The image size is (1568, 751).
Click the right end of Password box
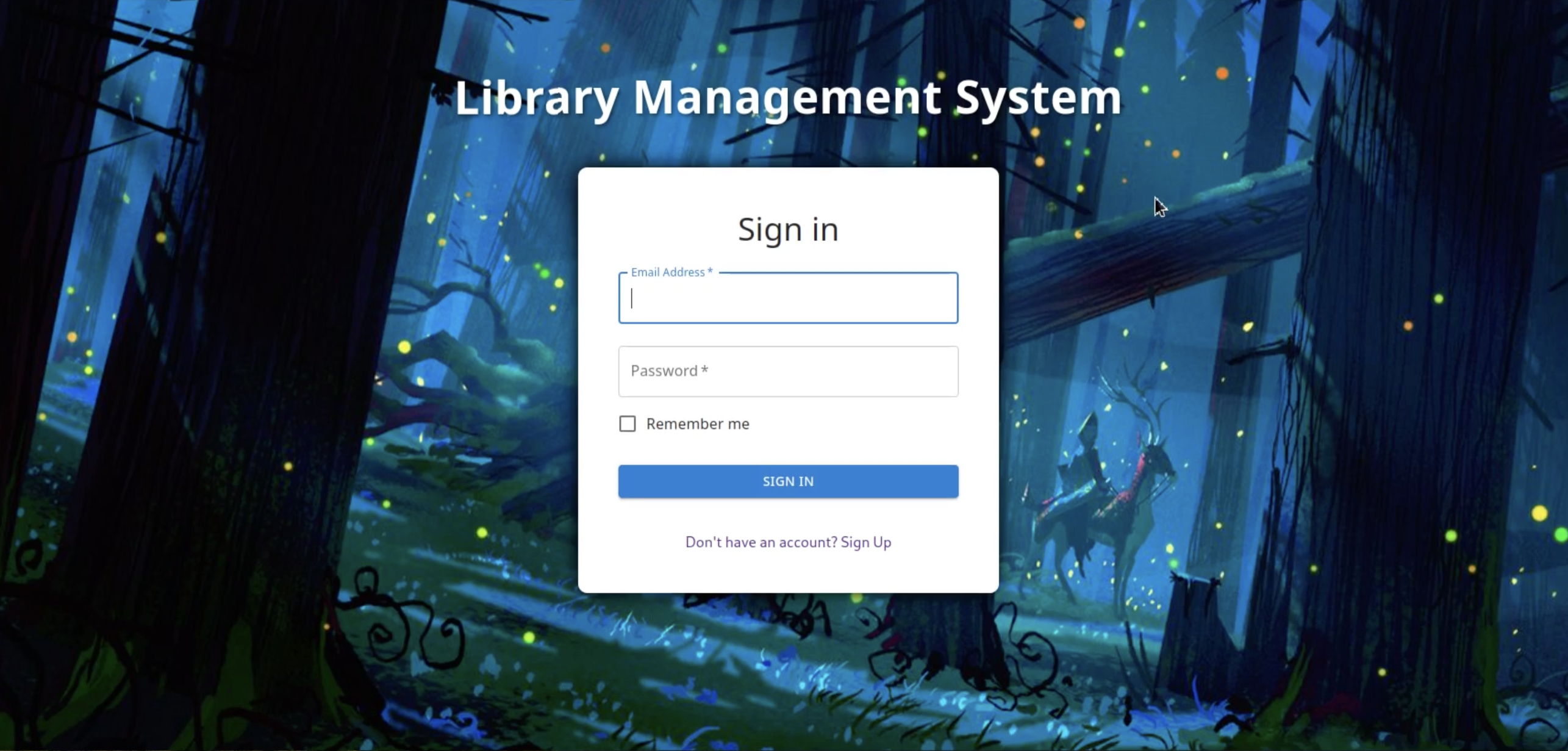[942, 372]
